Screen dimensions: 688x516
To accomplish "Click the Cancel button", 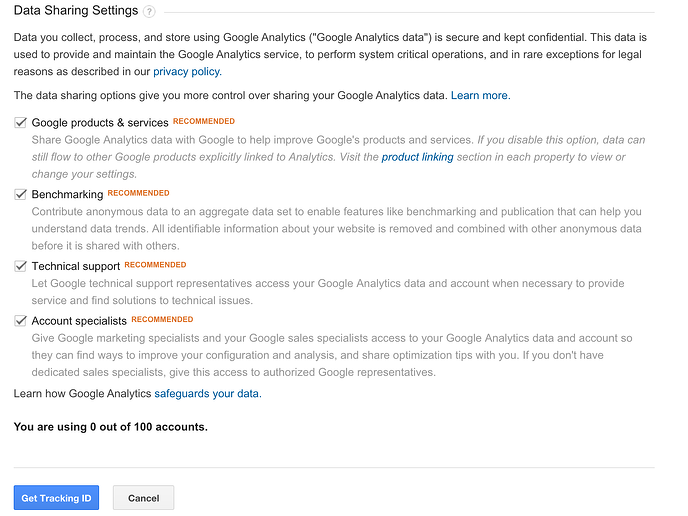I will 143,498.
